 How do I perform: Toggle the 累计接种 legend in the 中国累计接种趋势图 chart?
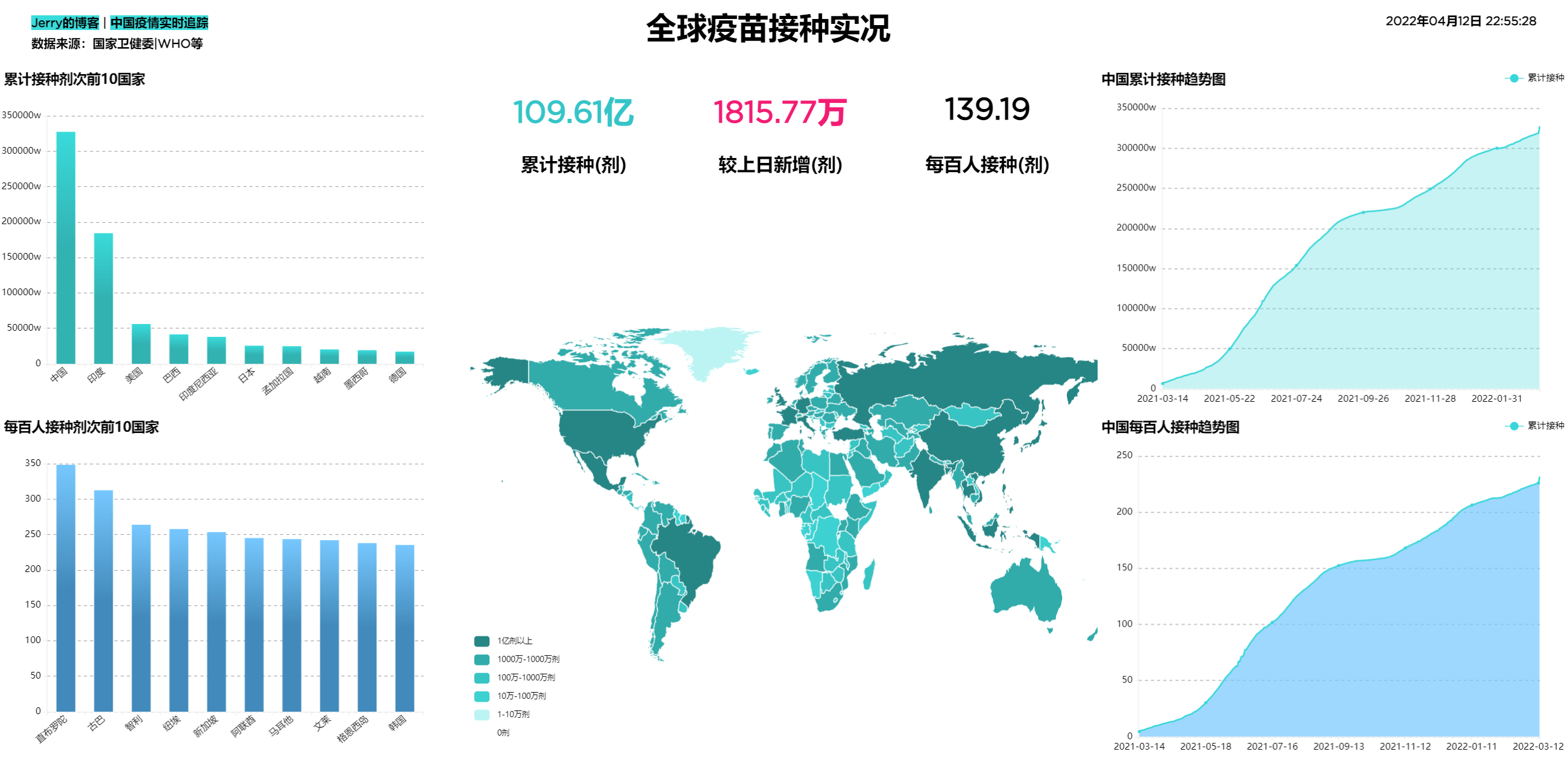1534,78
